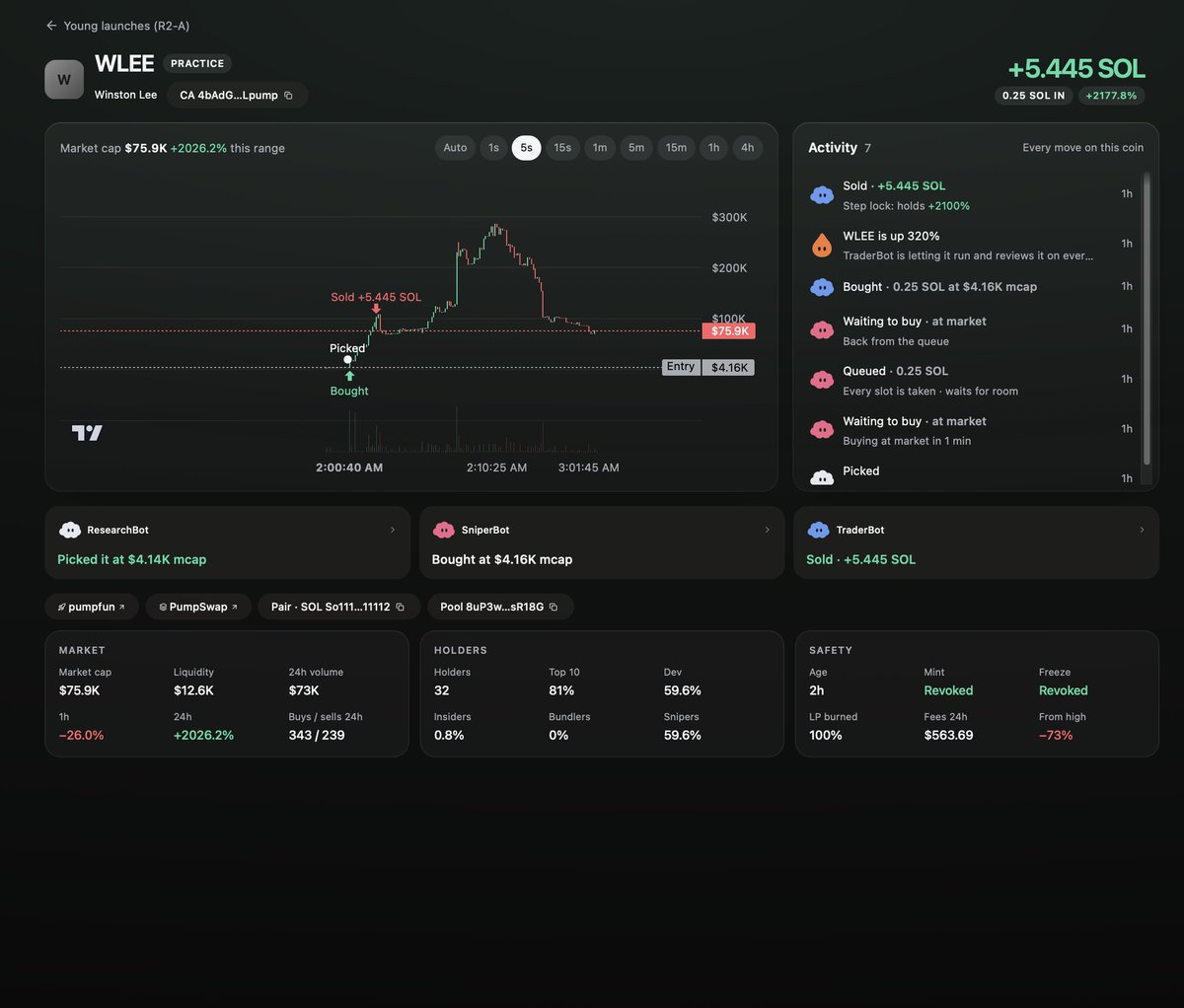Click the TraderBot blue icon
This screenshot has height=1008, width=1184.
(818, 530)
